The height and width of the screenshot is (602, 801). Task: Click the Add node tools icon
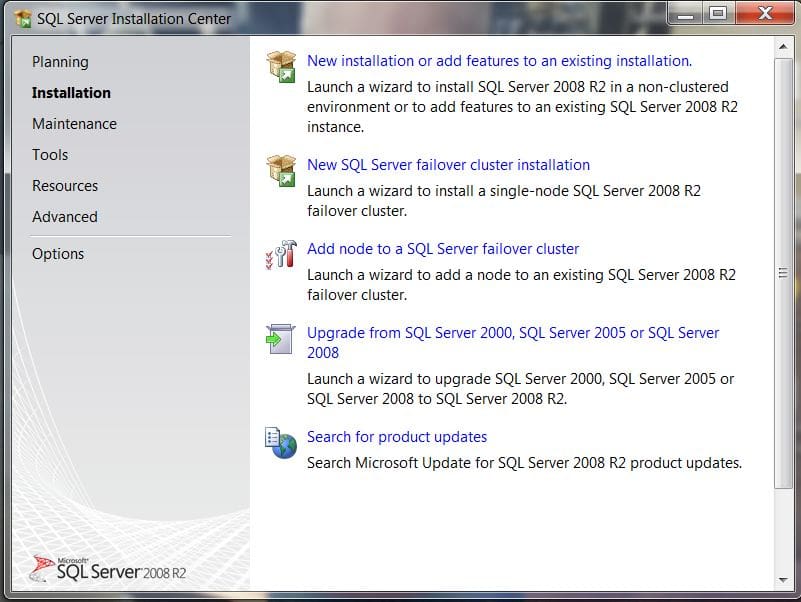pyautogui.click(x=281, y=254)
